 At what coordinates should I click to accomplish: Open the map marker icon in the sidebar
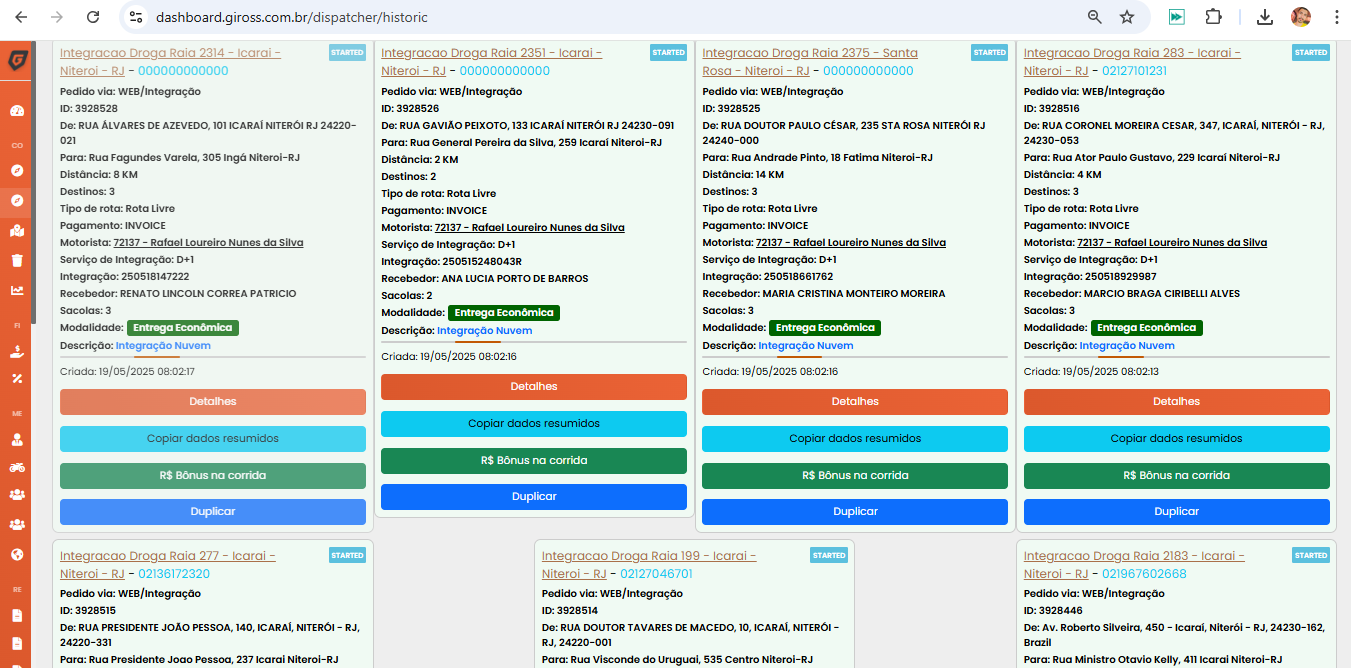tap(16, 231)
